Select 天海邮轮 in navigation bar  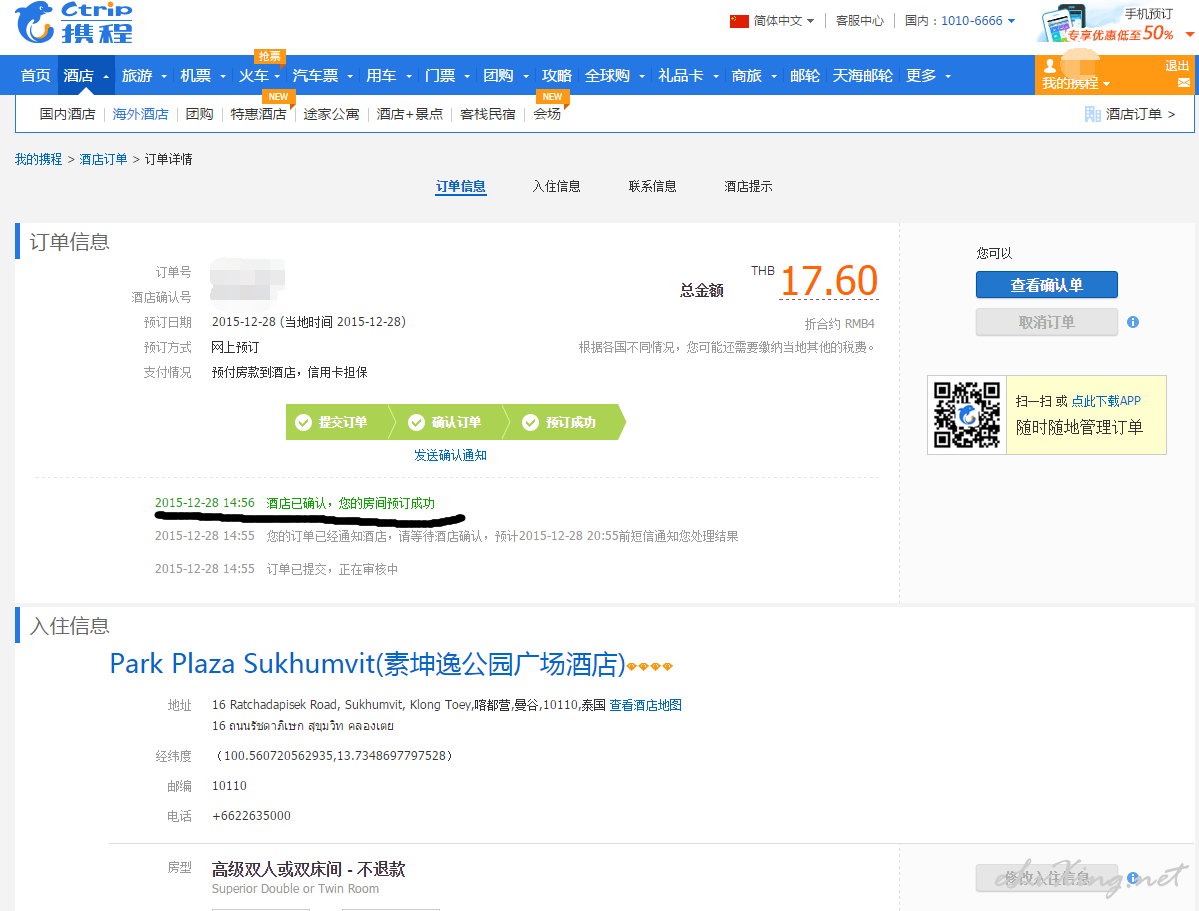point(863,76)
